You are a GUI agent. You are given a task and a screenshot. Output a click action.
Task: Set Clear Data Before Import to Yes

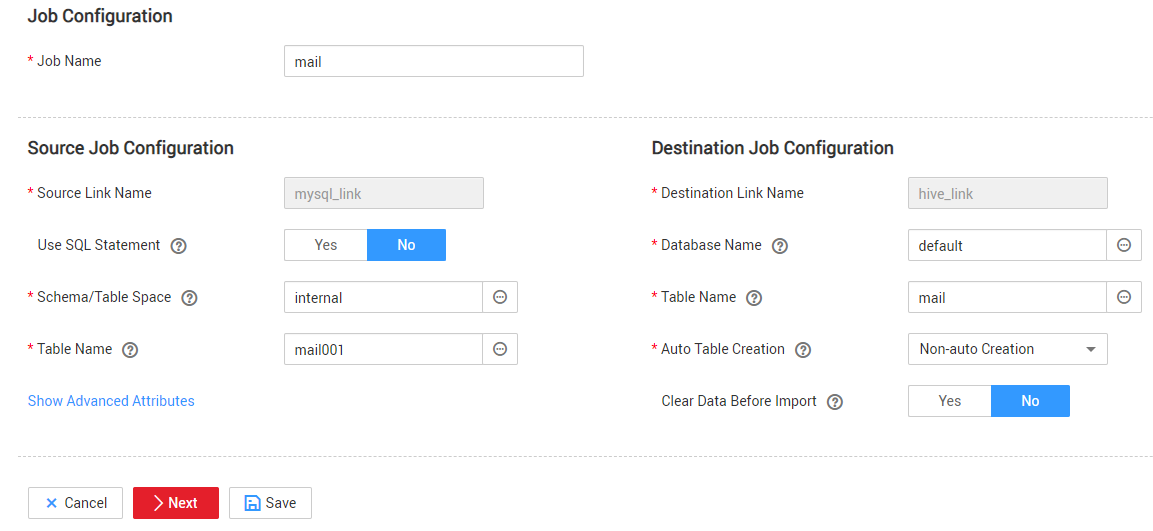tap(950, 401)
